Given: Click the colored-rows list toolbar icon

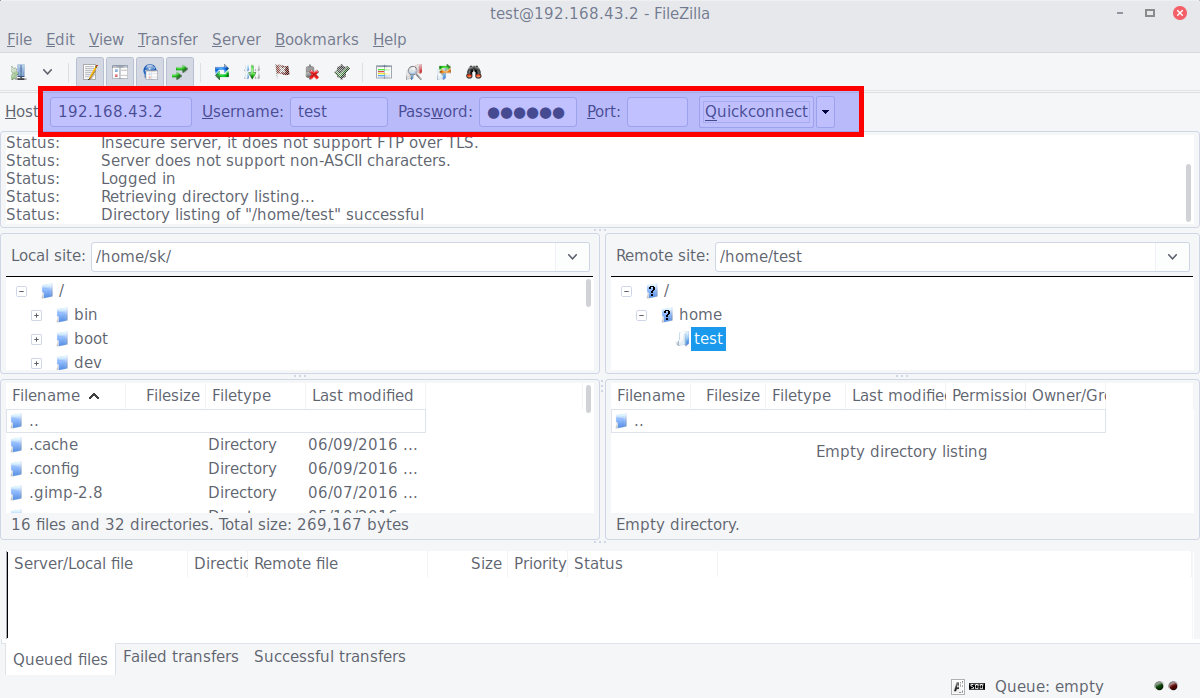Looking at the screenshot, I should pyautogui.click(x=384, y=72).
